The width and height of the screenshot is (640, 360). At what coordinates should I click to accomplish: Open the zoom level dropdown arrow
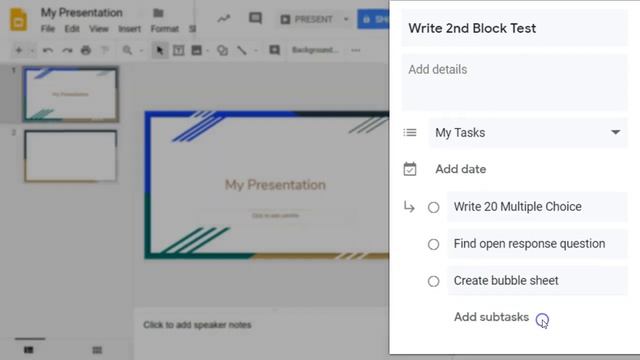point(141,51)
